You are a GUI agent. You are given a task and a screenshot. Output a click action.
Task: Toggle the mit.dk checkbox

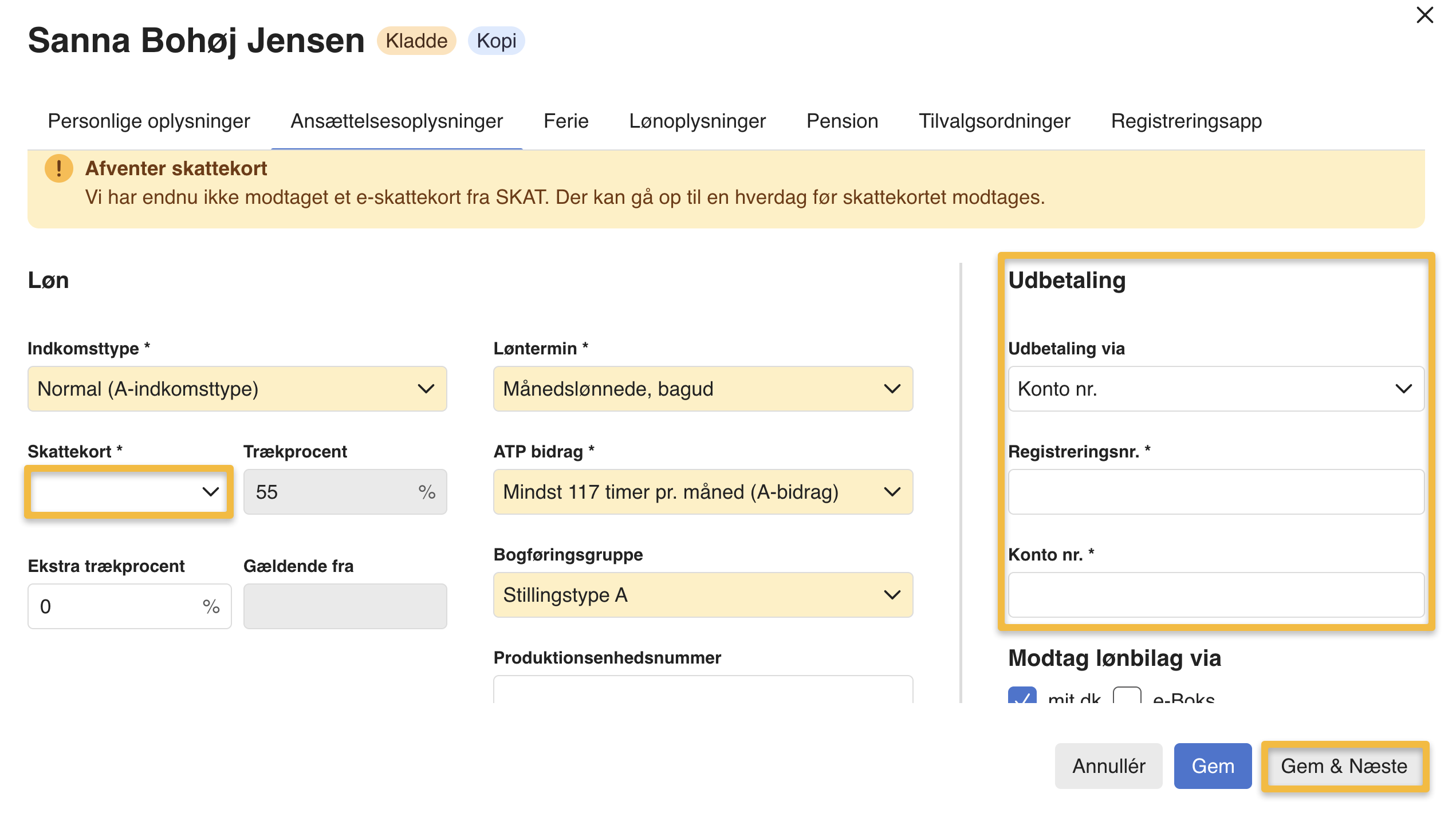1022,696
